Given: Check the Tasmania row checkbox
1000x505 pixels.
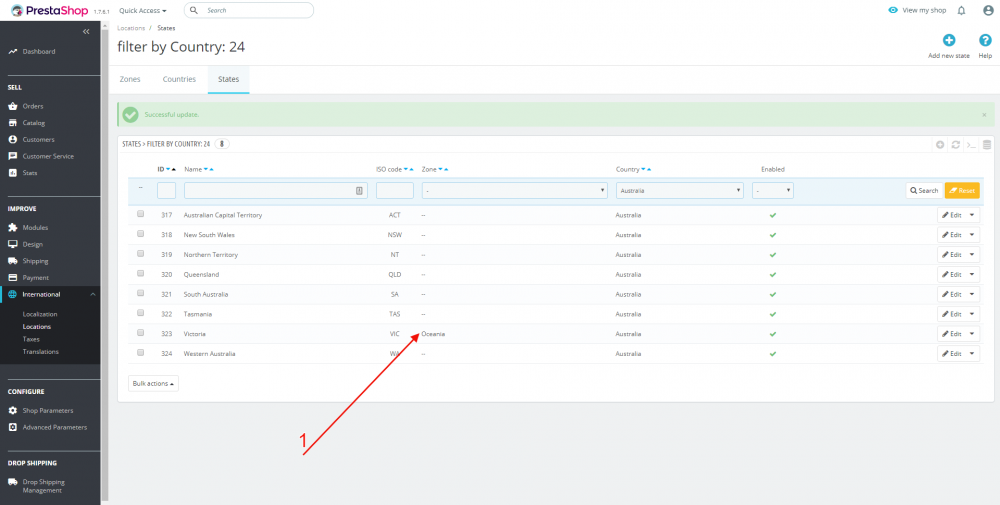Looking at the screenshot, I should (140, 313).
